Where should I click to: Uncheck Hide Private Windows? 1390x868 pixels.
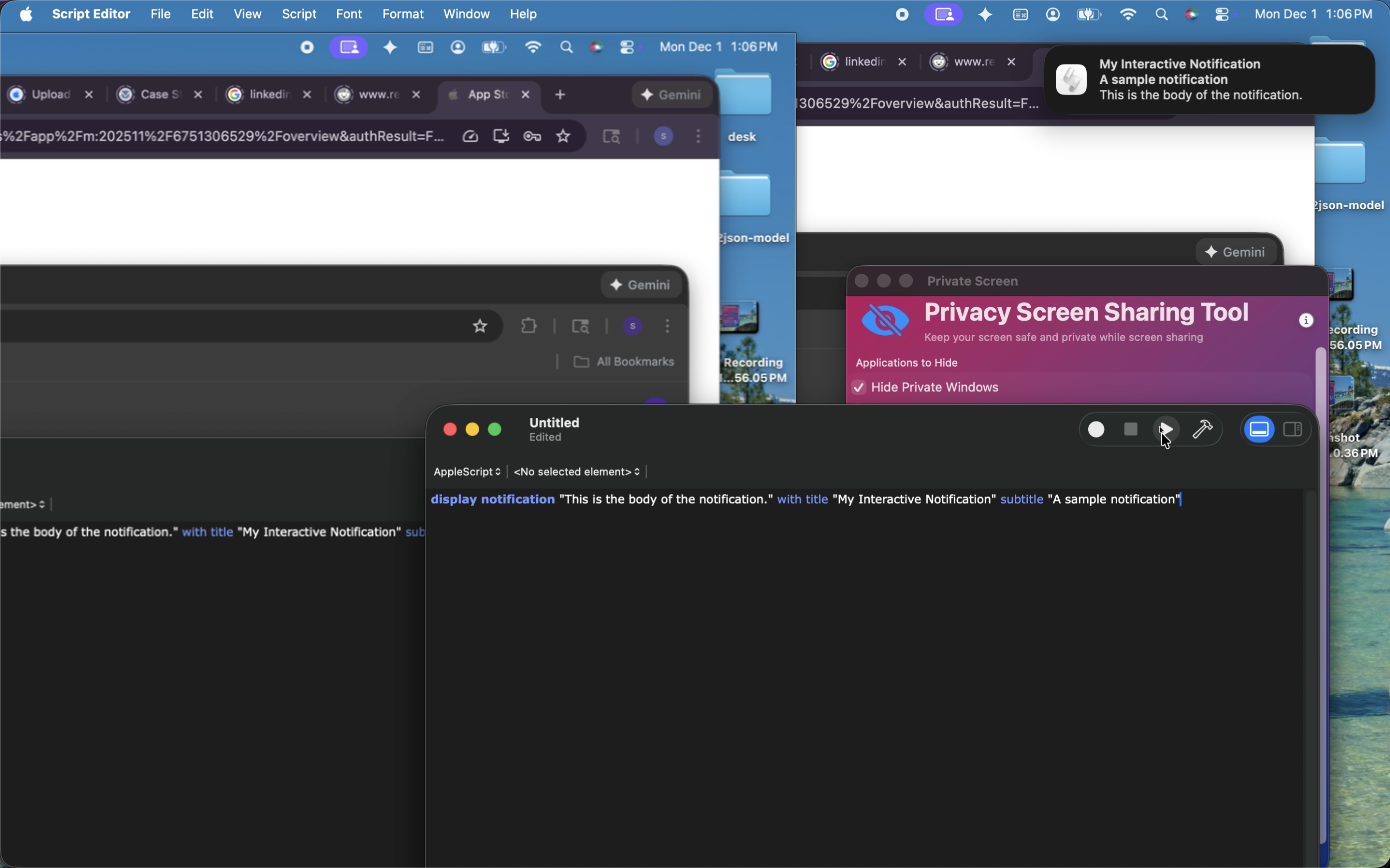(x=858, y=388)
